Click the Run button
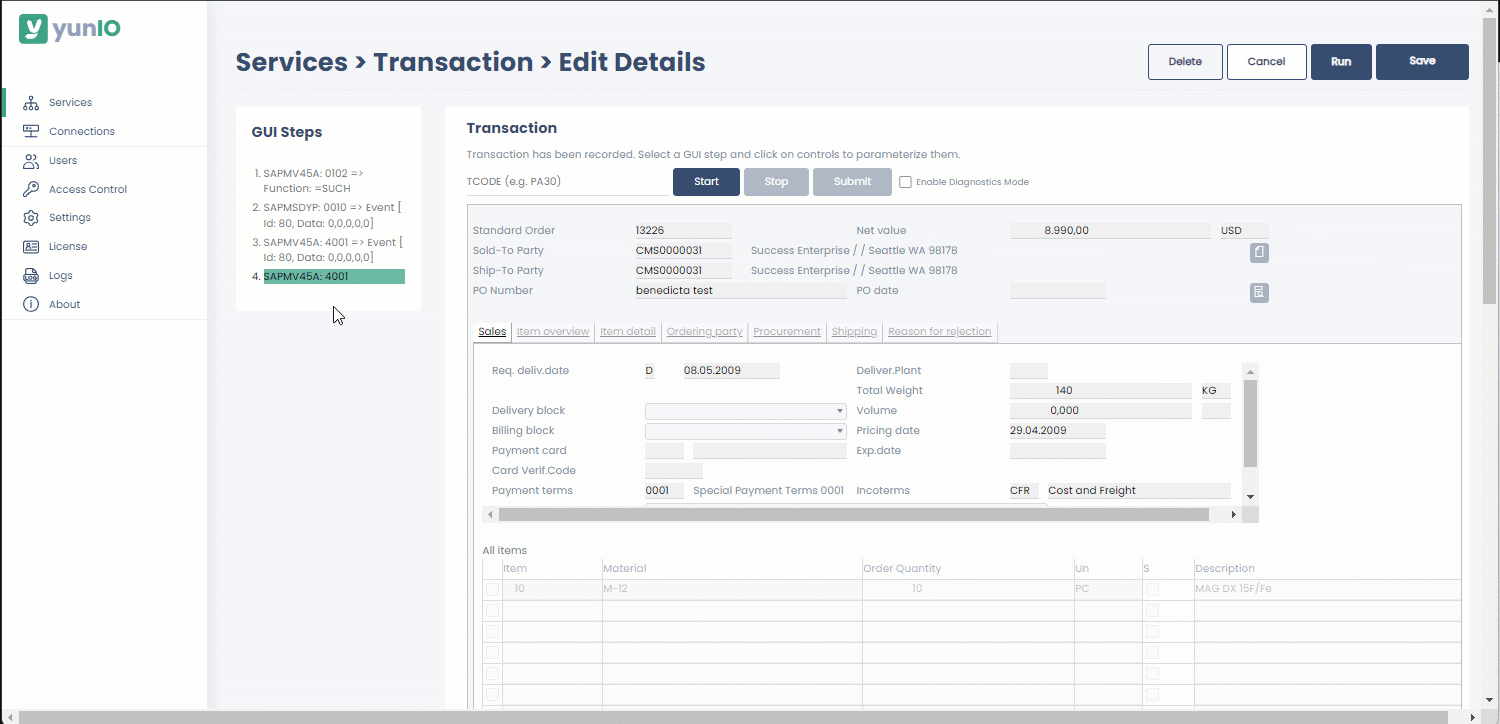Viewport: 1500px width, 724px height. click(1341, 61)
